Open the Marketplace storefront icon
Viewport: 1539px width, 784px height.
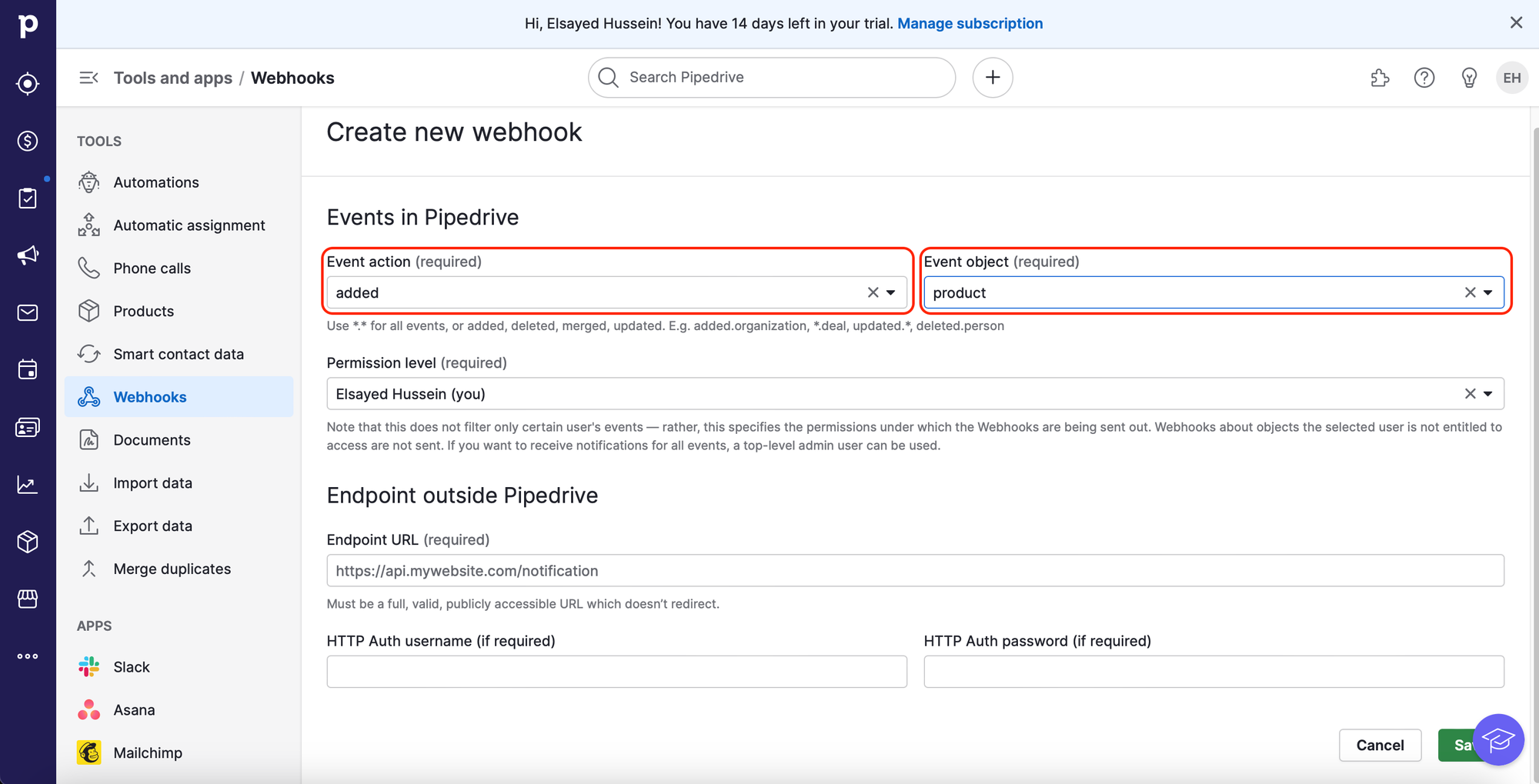coord(28,599)
